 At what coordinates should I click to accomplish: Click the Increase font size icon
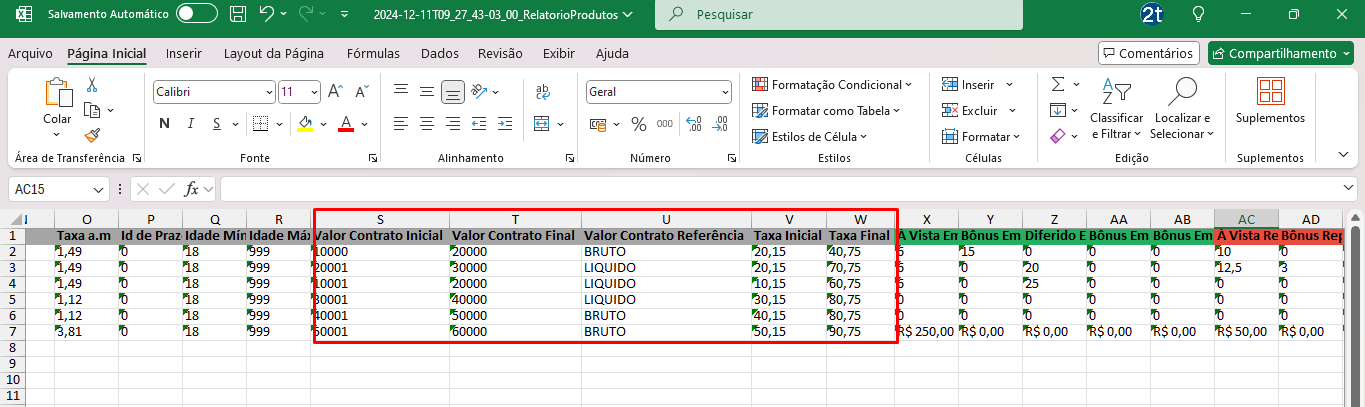(336, 92)
